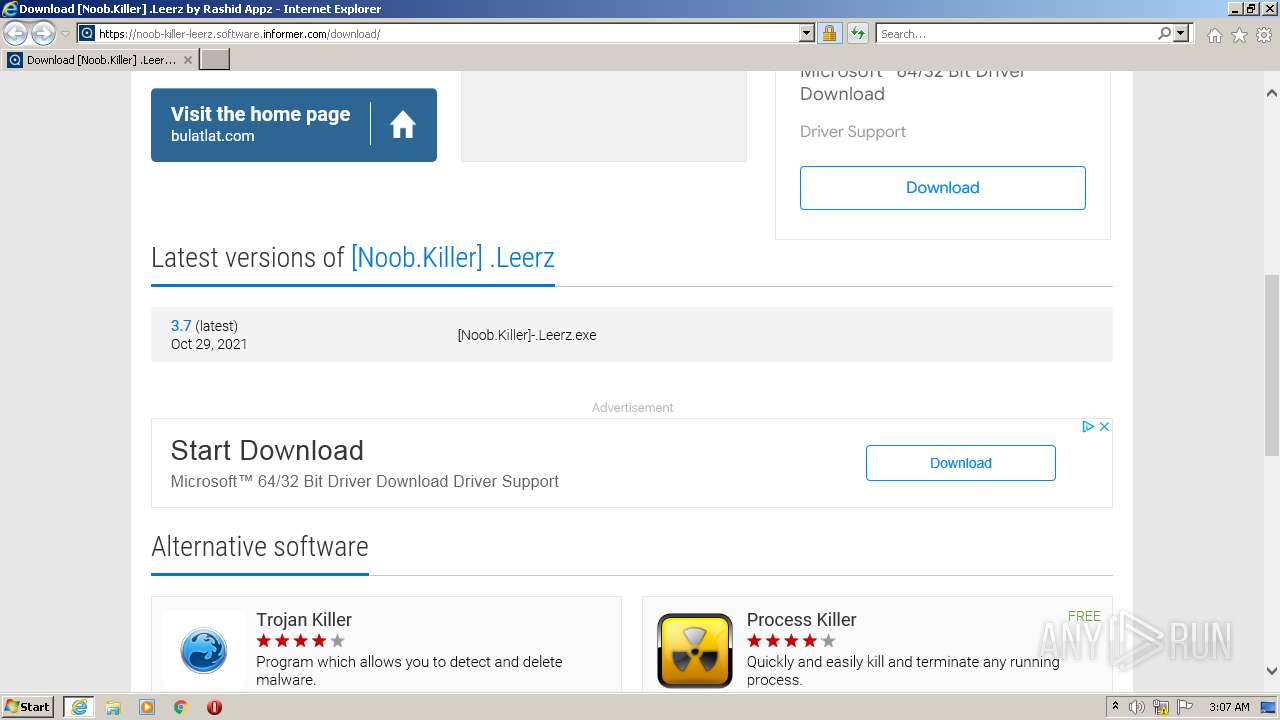
Task: Click the vertical scrollbar thumb
Action: click(1272, 364)
